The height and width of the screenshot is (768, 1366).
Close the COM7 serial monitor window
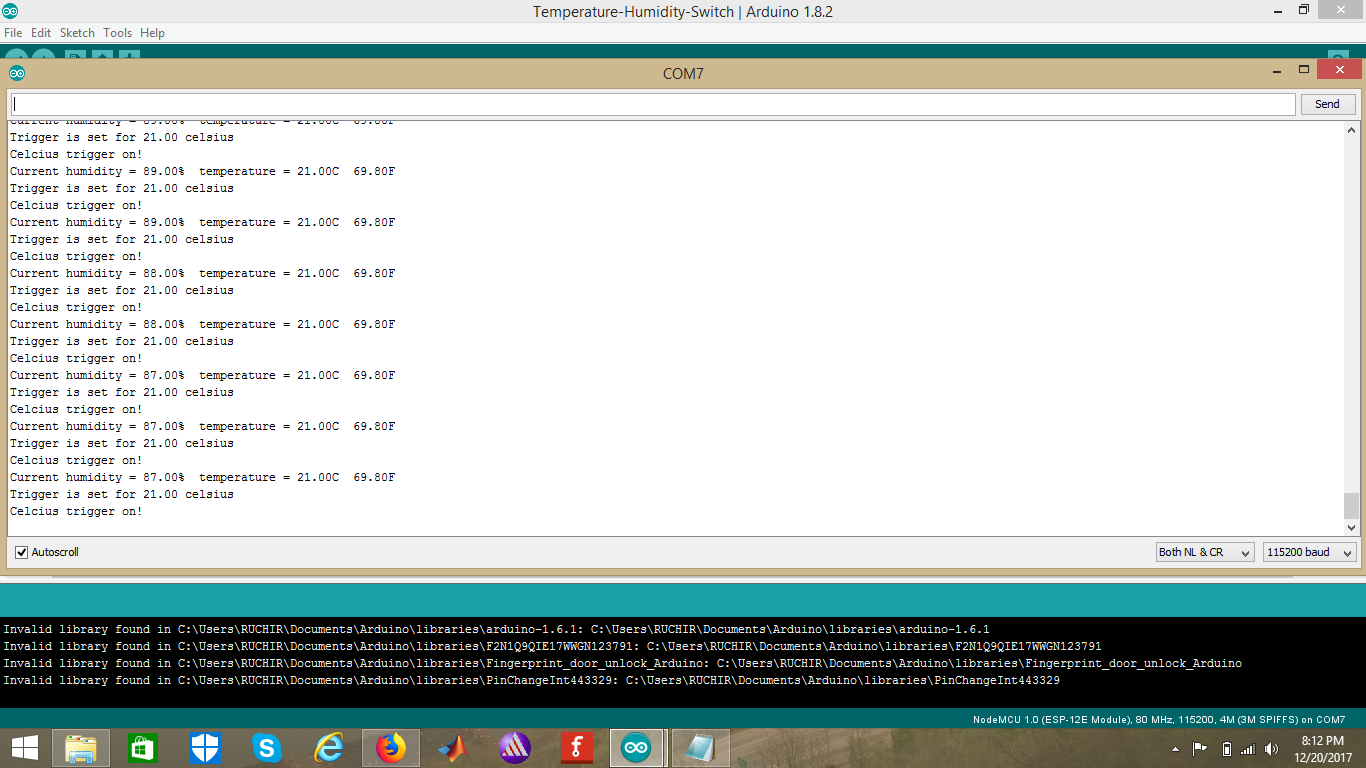[x=1339, y=69]
